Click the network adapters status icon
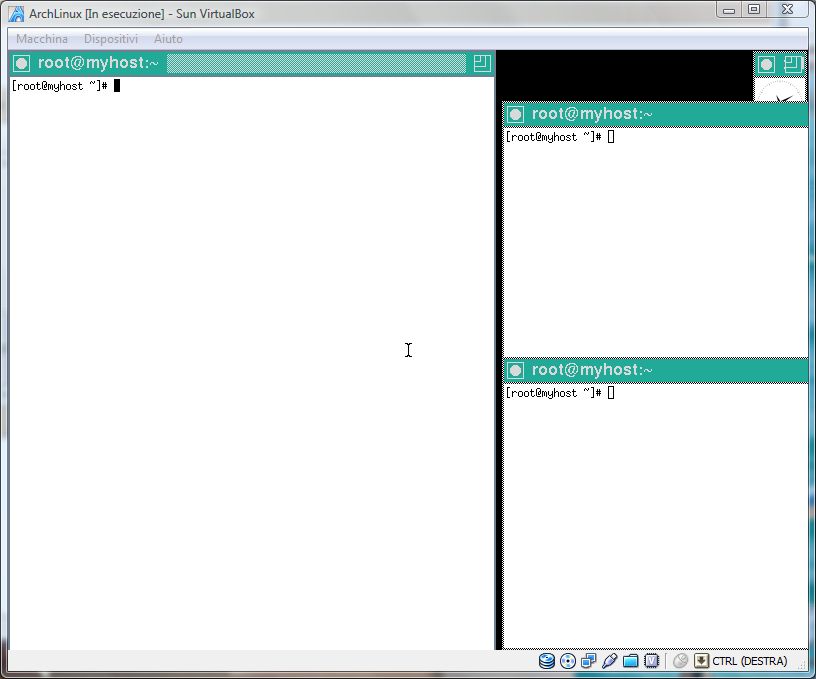The image size is (816, 679). [588, 661]
